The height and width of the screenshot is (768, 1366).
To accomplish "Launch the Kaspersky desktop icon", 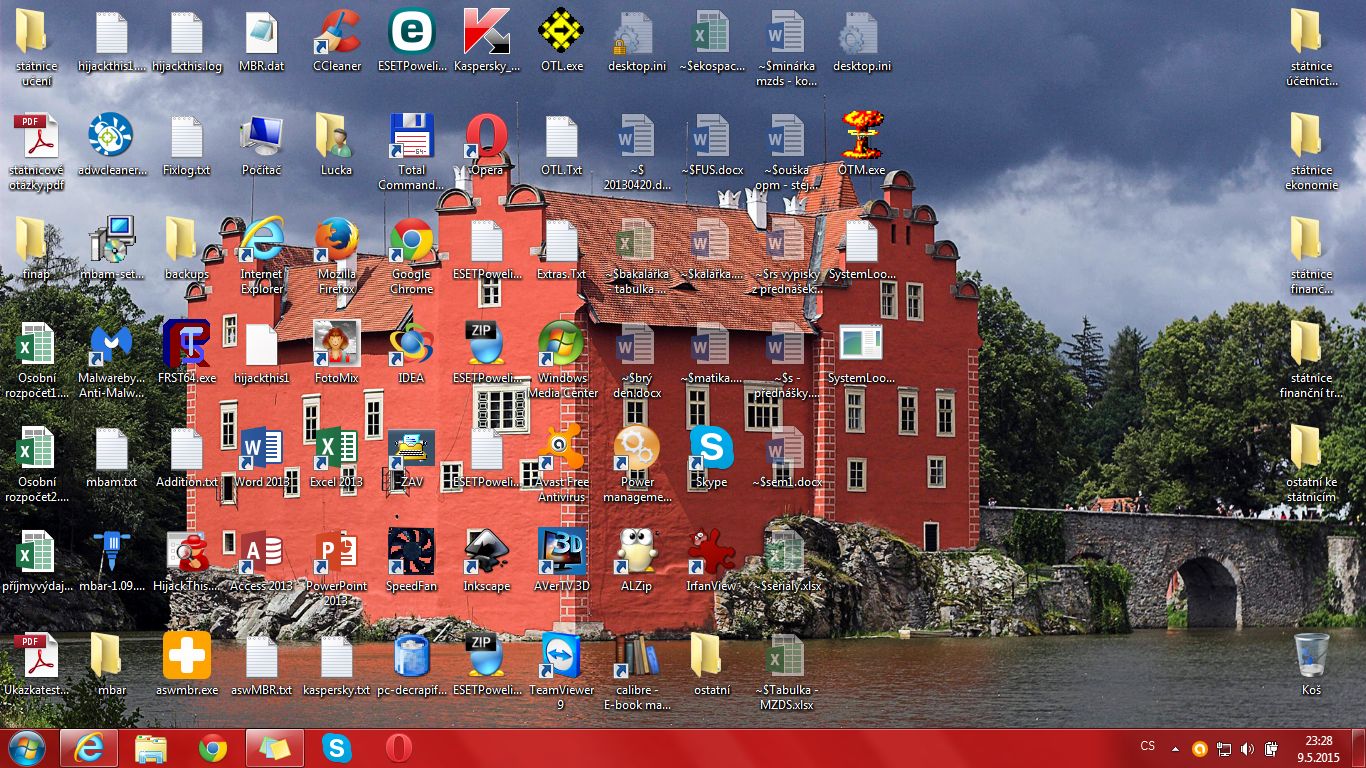I will coord(487,41).
